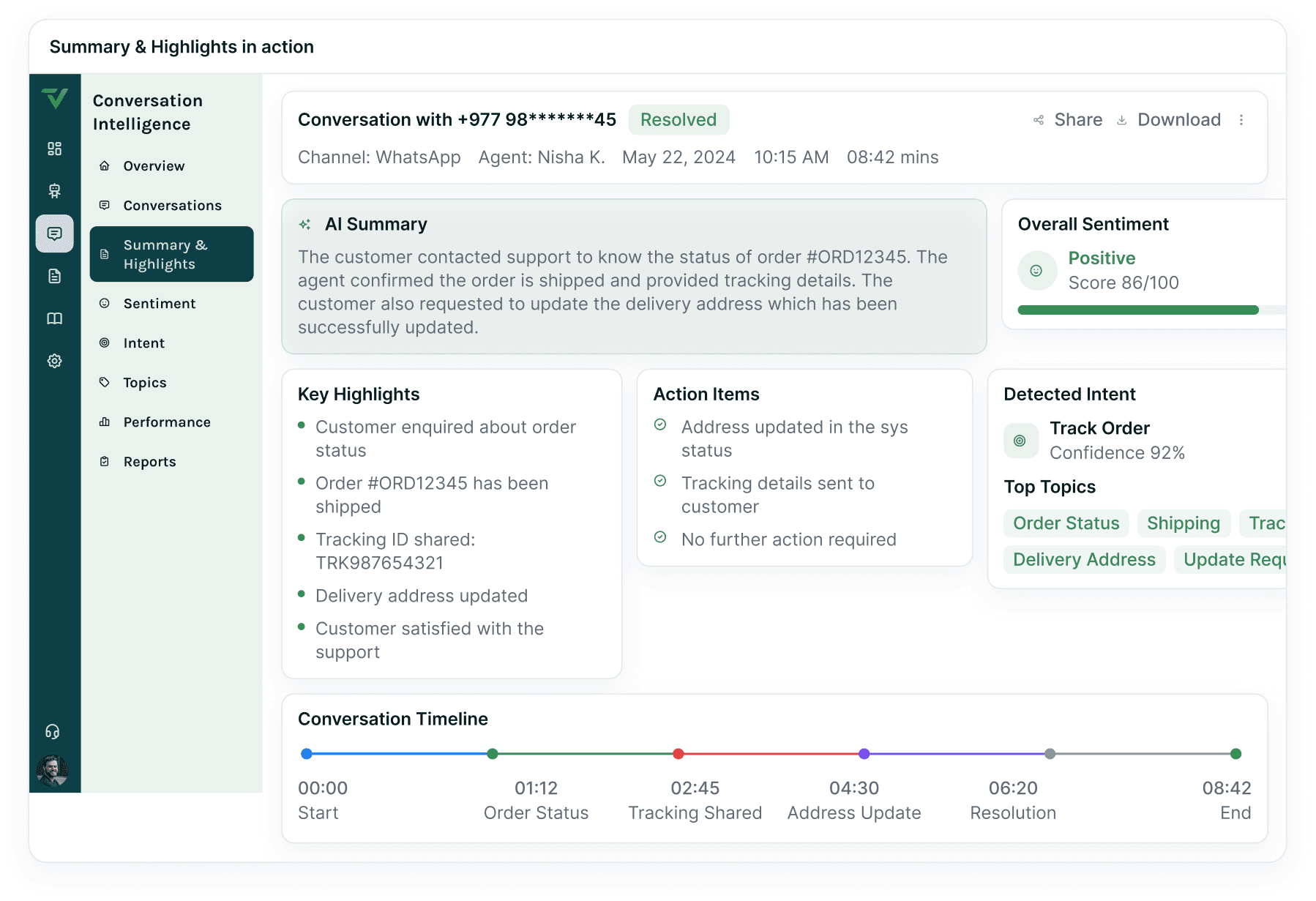
Task: Click the Performance chart icon
Action: coord(105,422)
